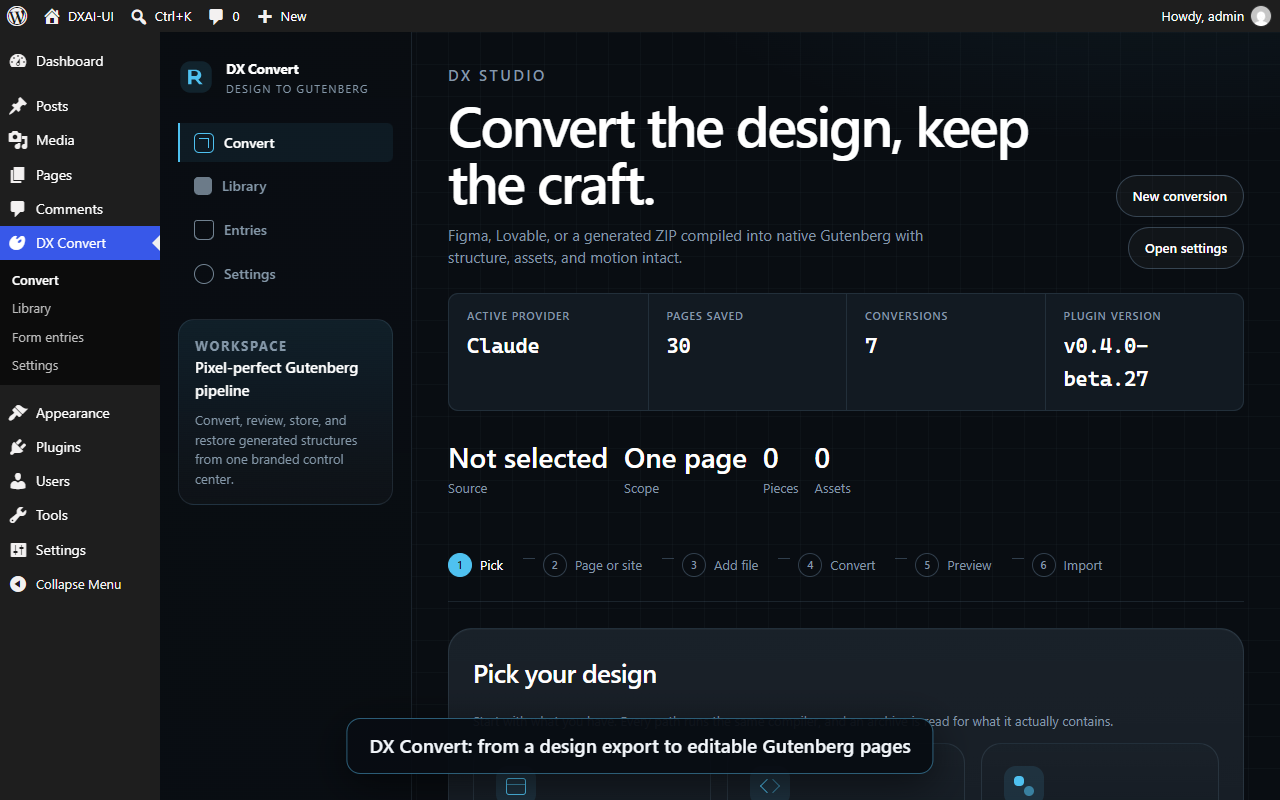This screenshot has width=1280, height=800.
Task: Click the Collapse Menu arrow icon
Action: [18, 584]
